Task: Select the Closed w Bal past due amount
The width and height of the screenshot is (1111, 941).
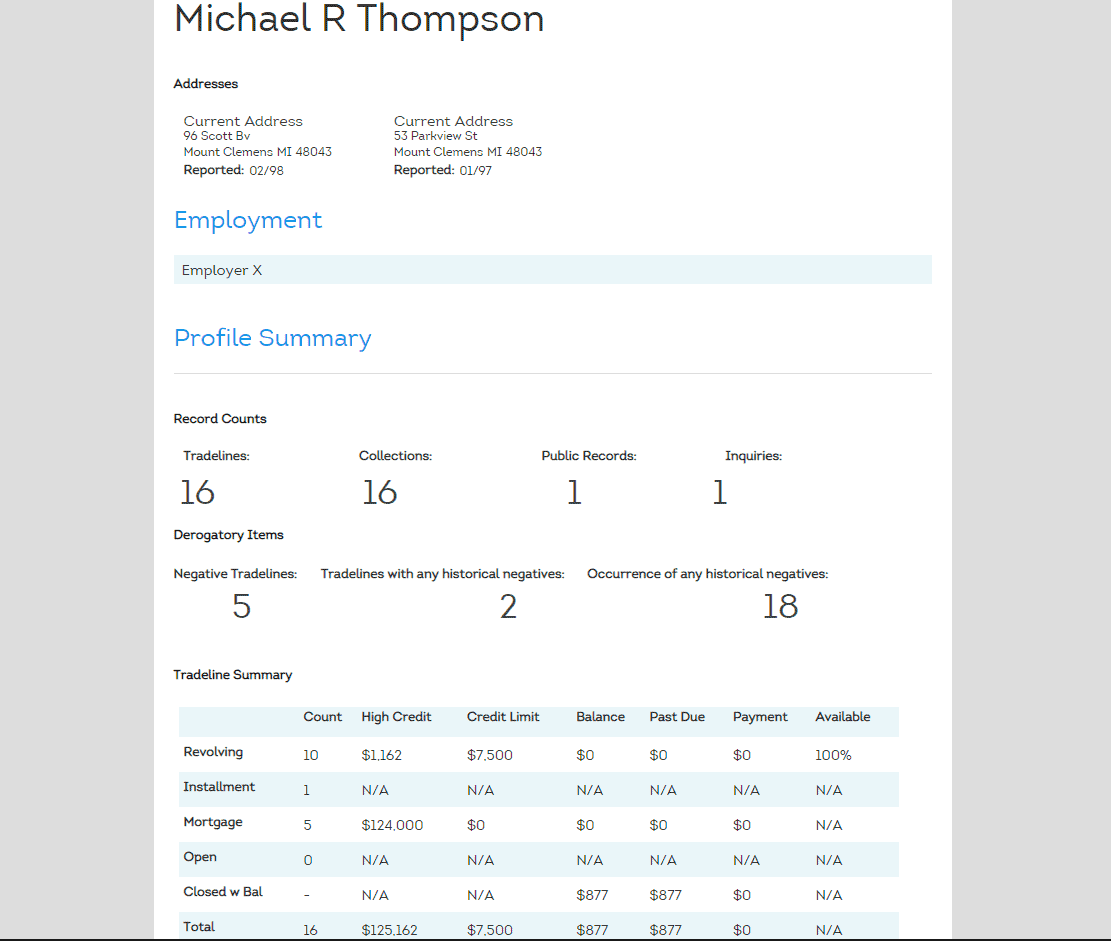Action: pos(665,894)
